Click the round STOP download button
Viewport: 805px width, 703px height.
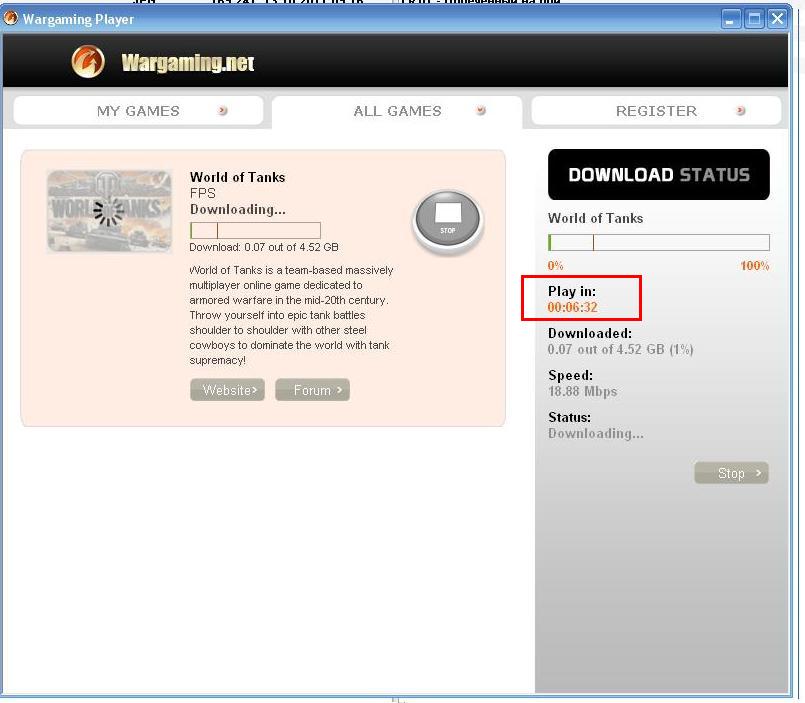point(448,221)
